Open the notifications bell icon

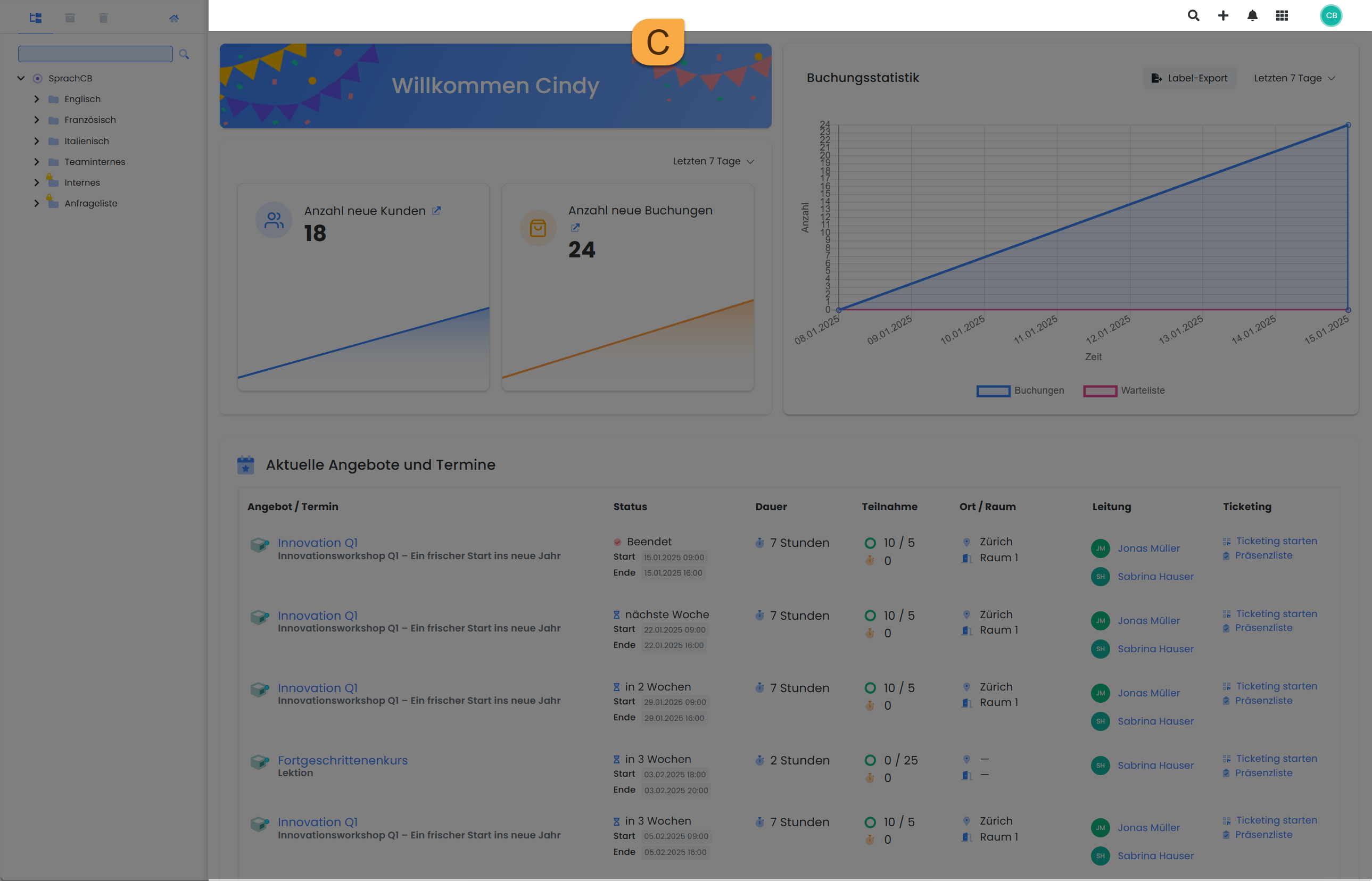pyautogui.click(x=1252, y=15)
